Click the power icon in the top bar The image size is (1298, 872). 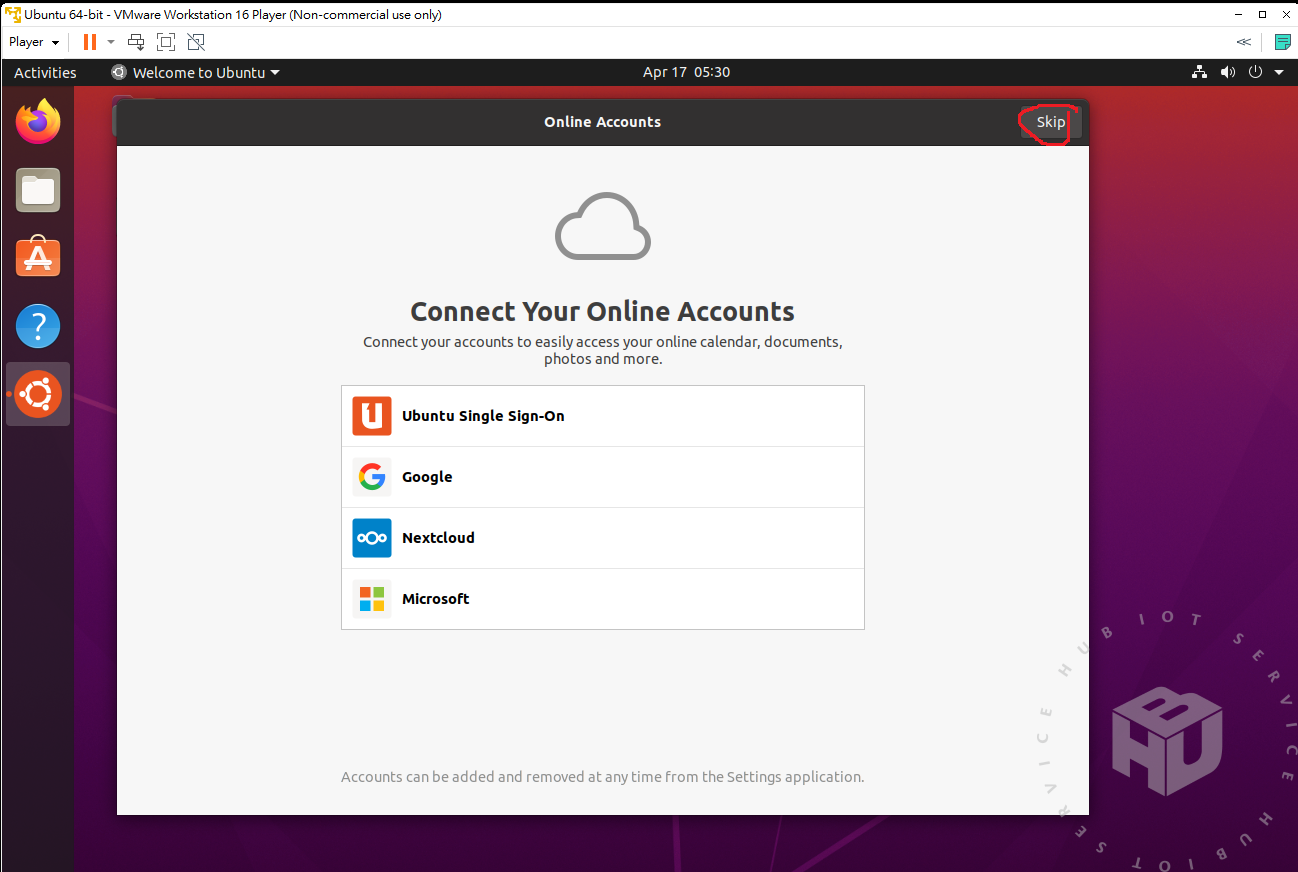click(x=1256, y=72)
